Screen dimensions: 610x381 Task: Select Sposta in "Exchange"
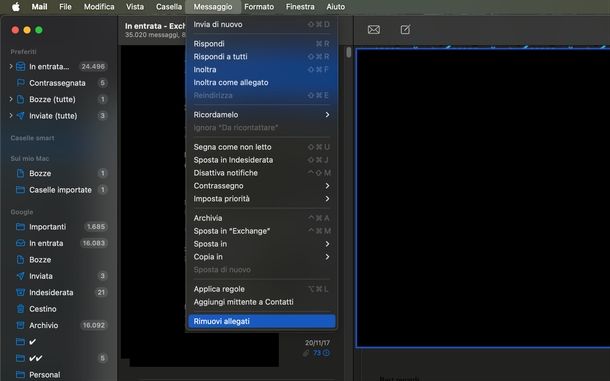point(261,231)
